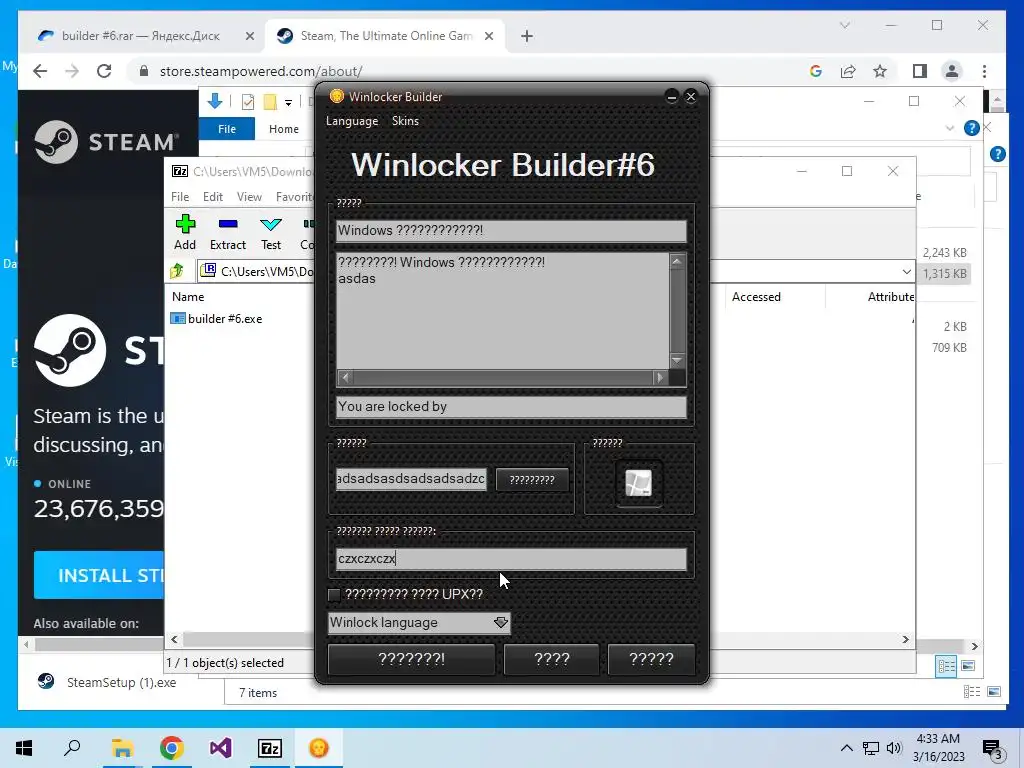This screenshot has width=1024, height=768.
Task: Click the 'czxczxczx' input field
Action: point(511,558)
